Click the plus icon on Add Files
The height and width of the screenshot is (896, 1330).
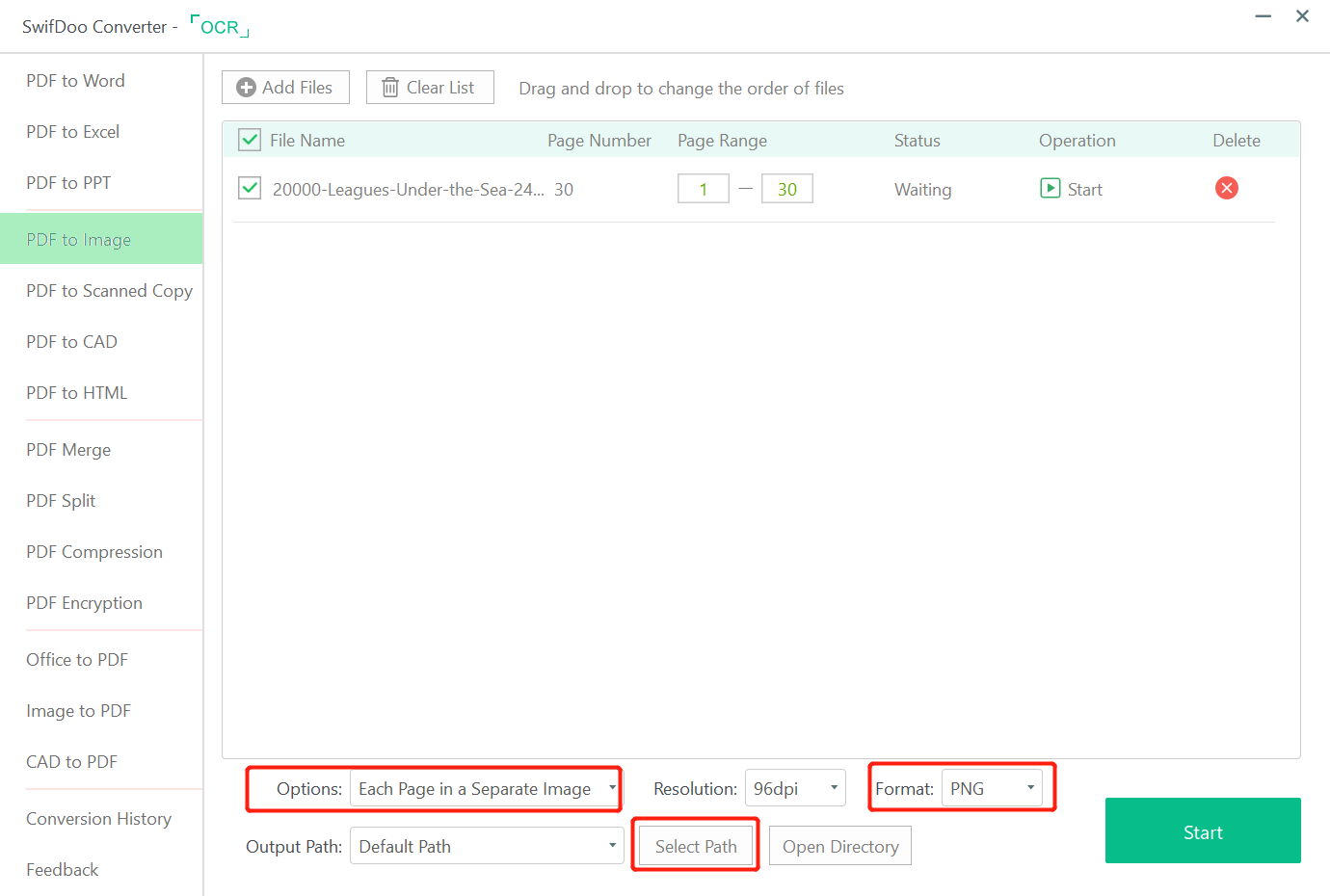(246, 88)
